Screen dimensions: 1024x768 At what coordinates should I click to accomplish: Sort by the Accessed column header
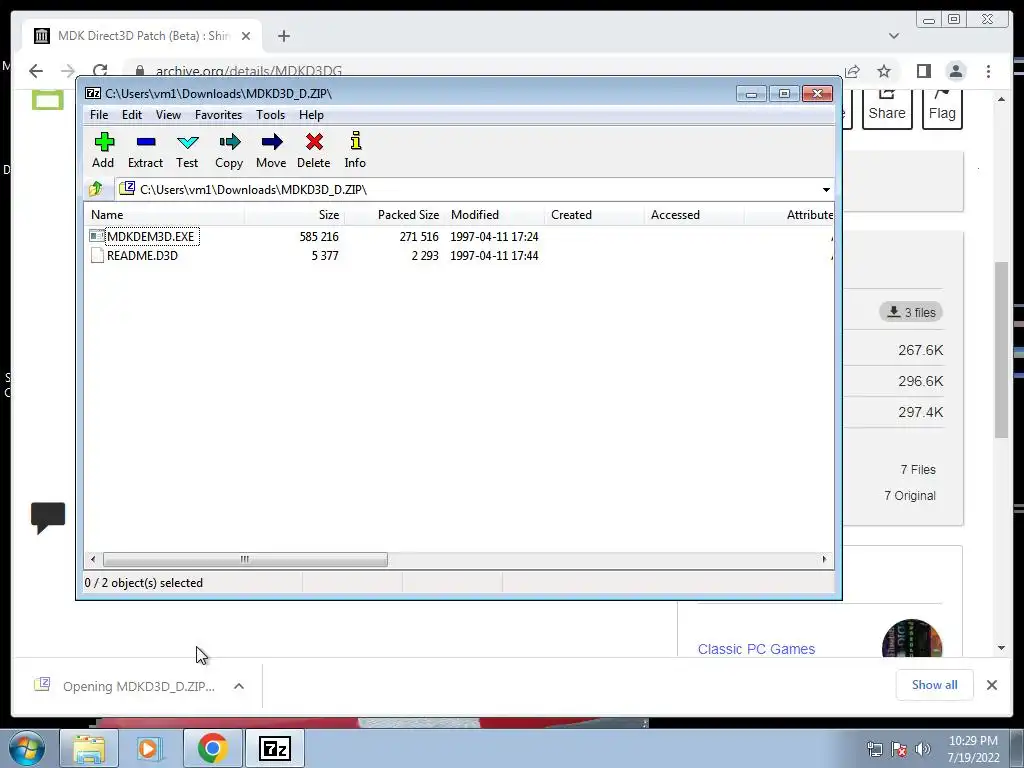[x=694, y=215]
